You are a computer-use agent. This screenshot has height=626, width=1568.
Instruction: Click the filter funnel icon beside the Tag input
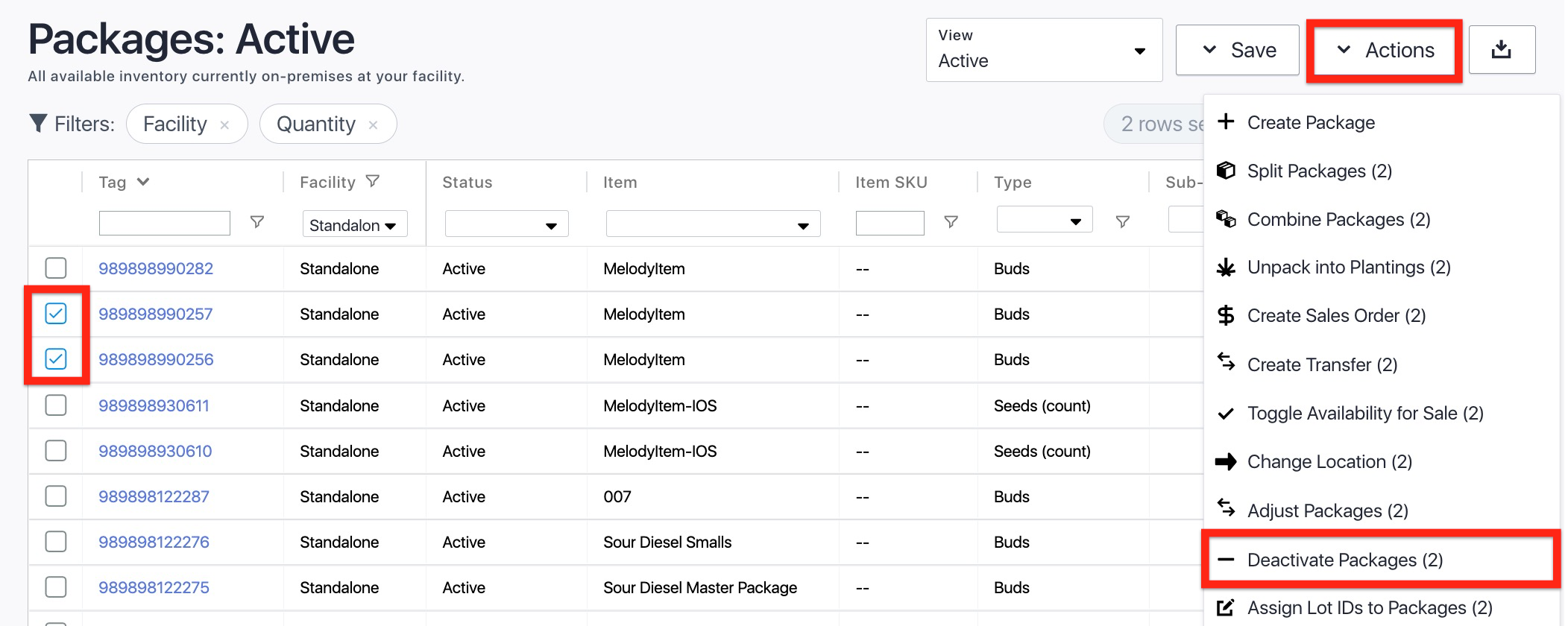257,222
